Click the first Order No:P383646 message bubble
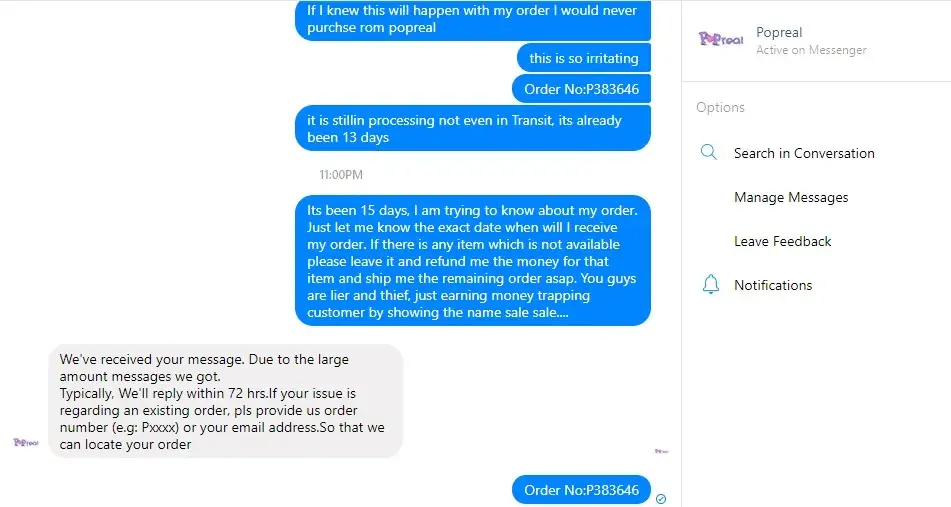Screen dimensions: 951x507 coord(581,89)
